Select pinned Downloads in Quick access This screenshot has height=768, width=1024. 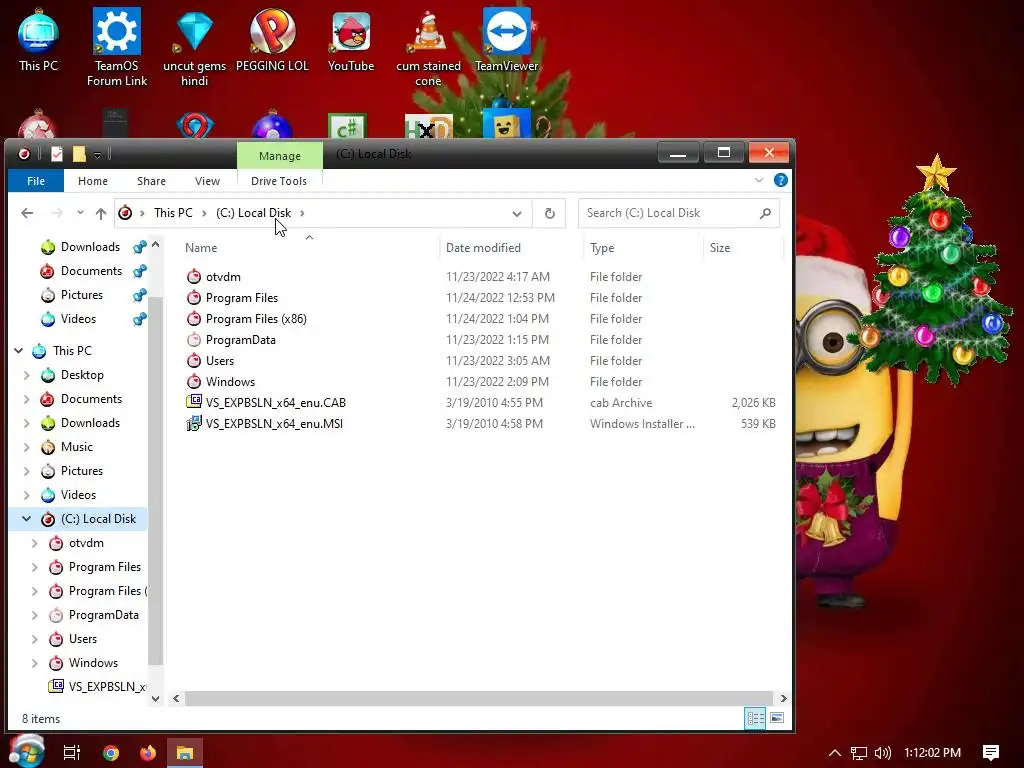90,247
